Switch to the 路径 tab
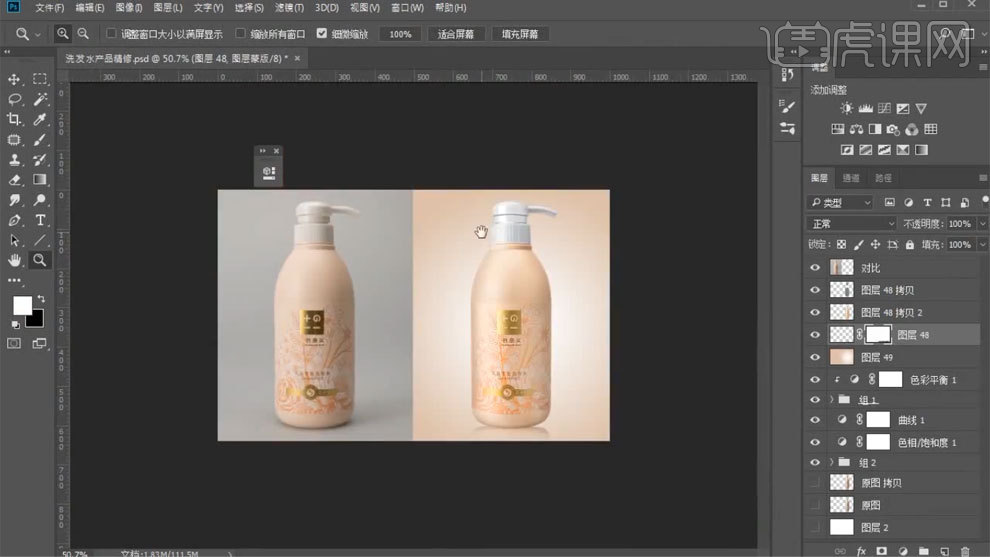 [883, 178]
